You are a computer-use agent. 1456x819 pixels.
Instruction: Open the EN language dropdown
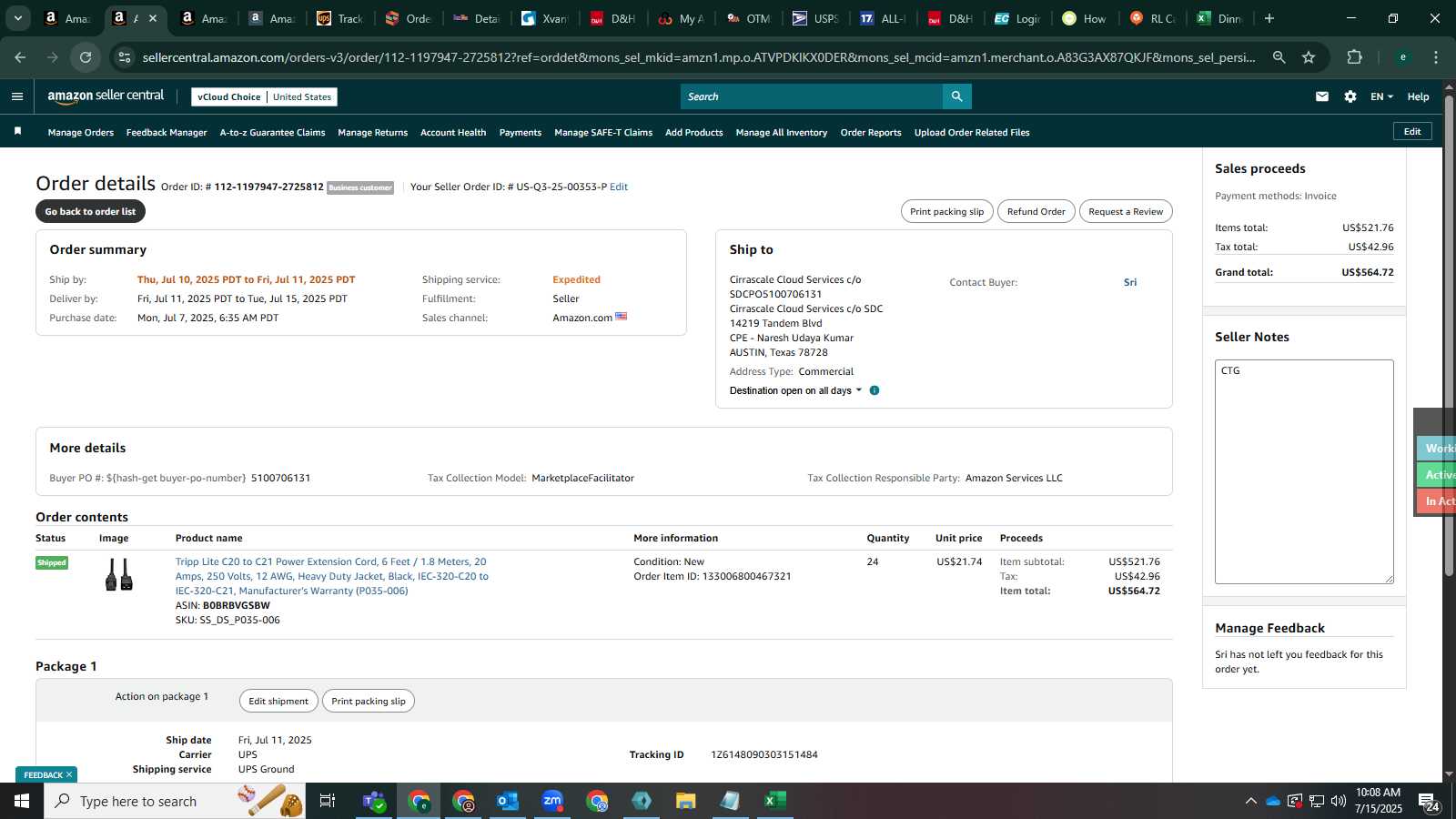[x=1381, y=96]
